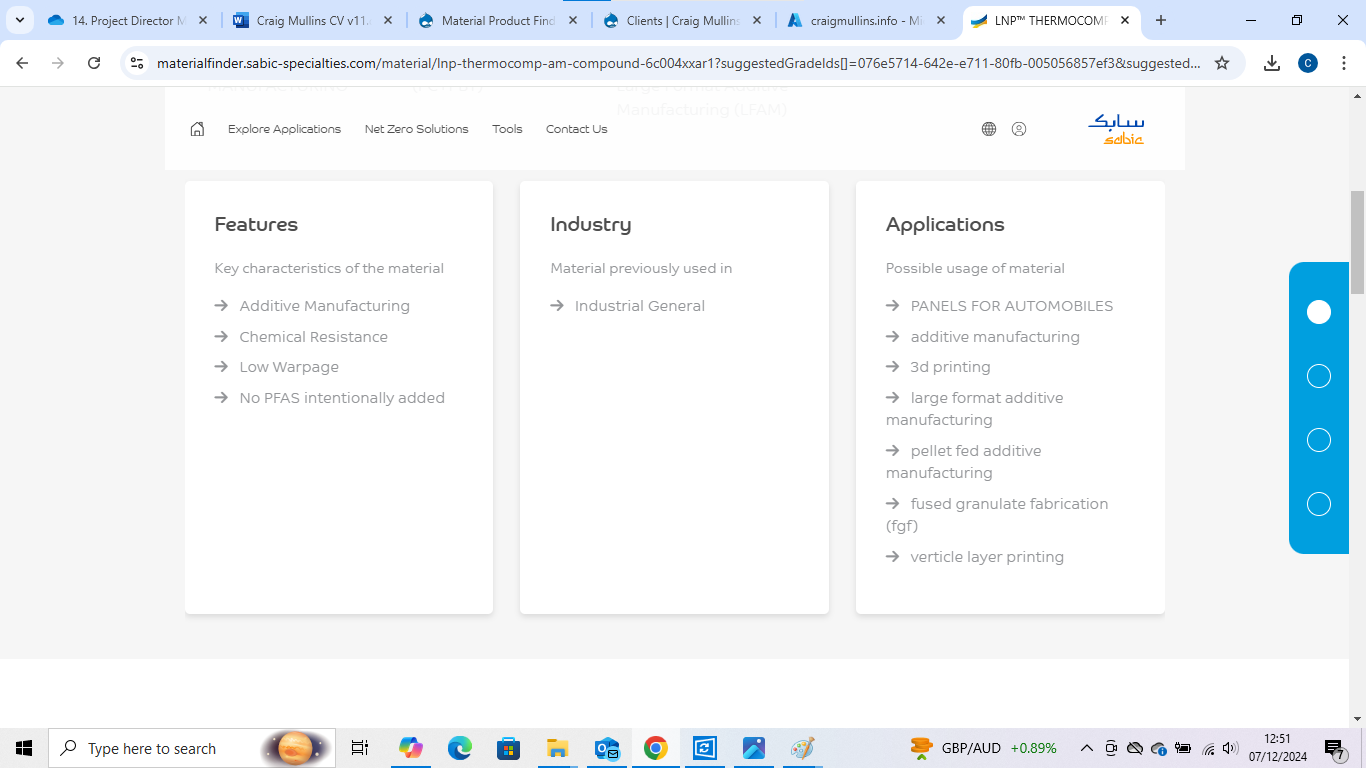Click the address bar URL field
The image size is (1366, 768).
[678, 63]
